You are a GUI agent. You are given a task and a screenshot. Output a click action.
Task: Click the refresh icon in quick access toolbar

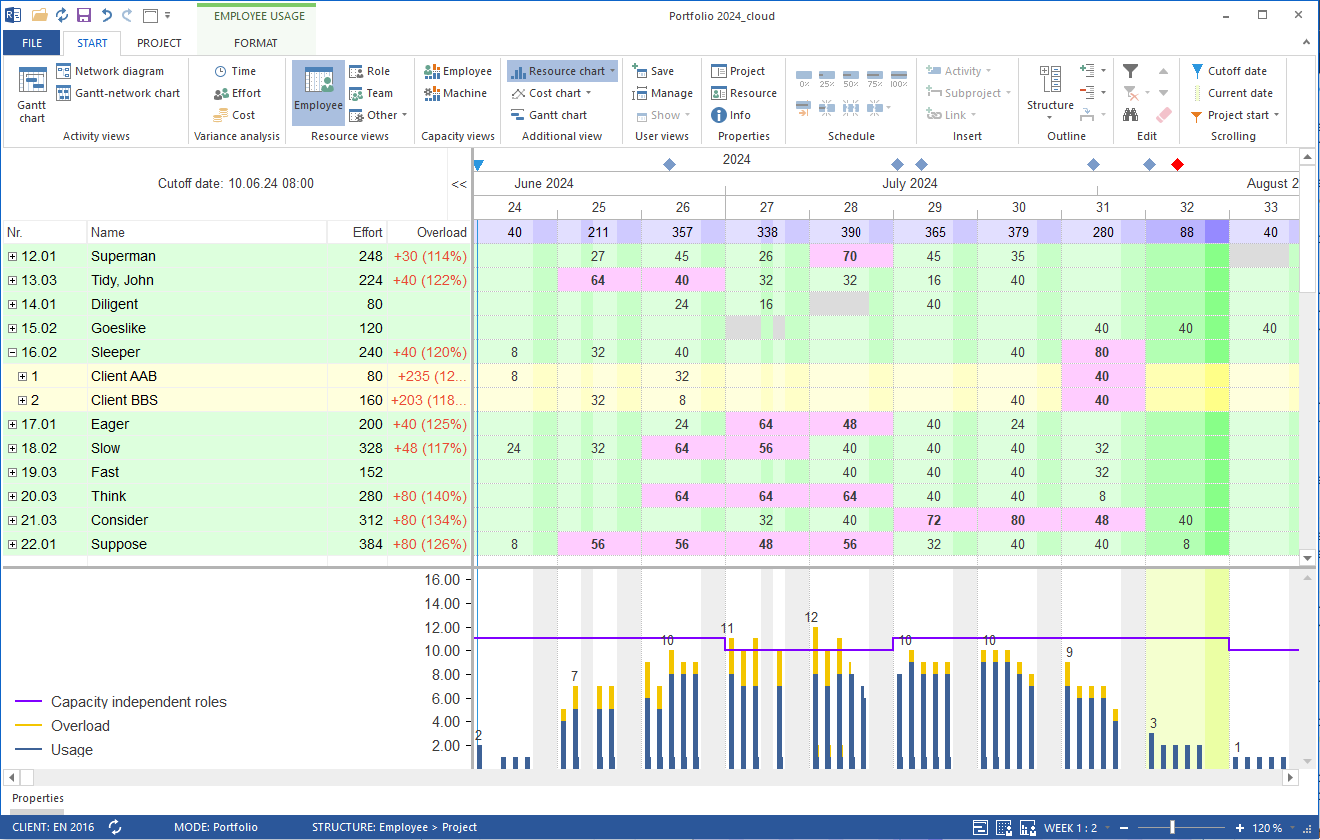62,15
